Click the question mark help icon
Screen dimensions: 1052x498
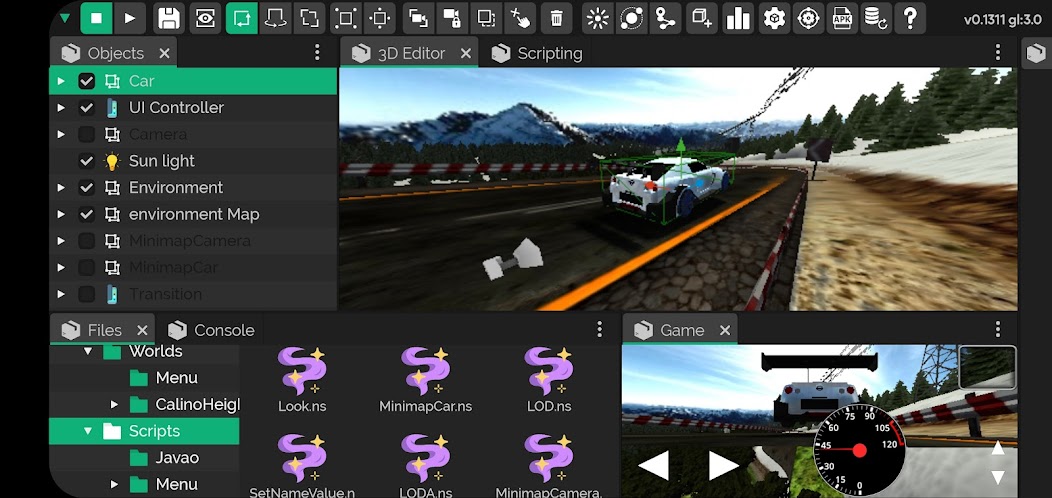[909, 18]
